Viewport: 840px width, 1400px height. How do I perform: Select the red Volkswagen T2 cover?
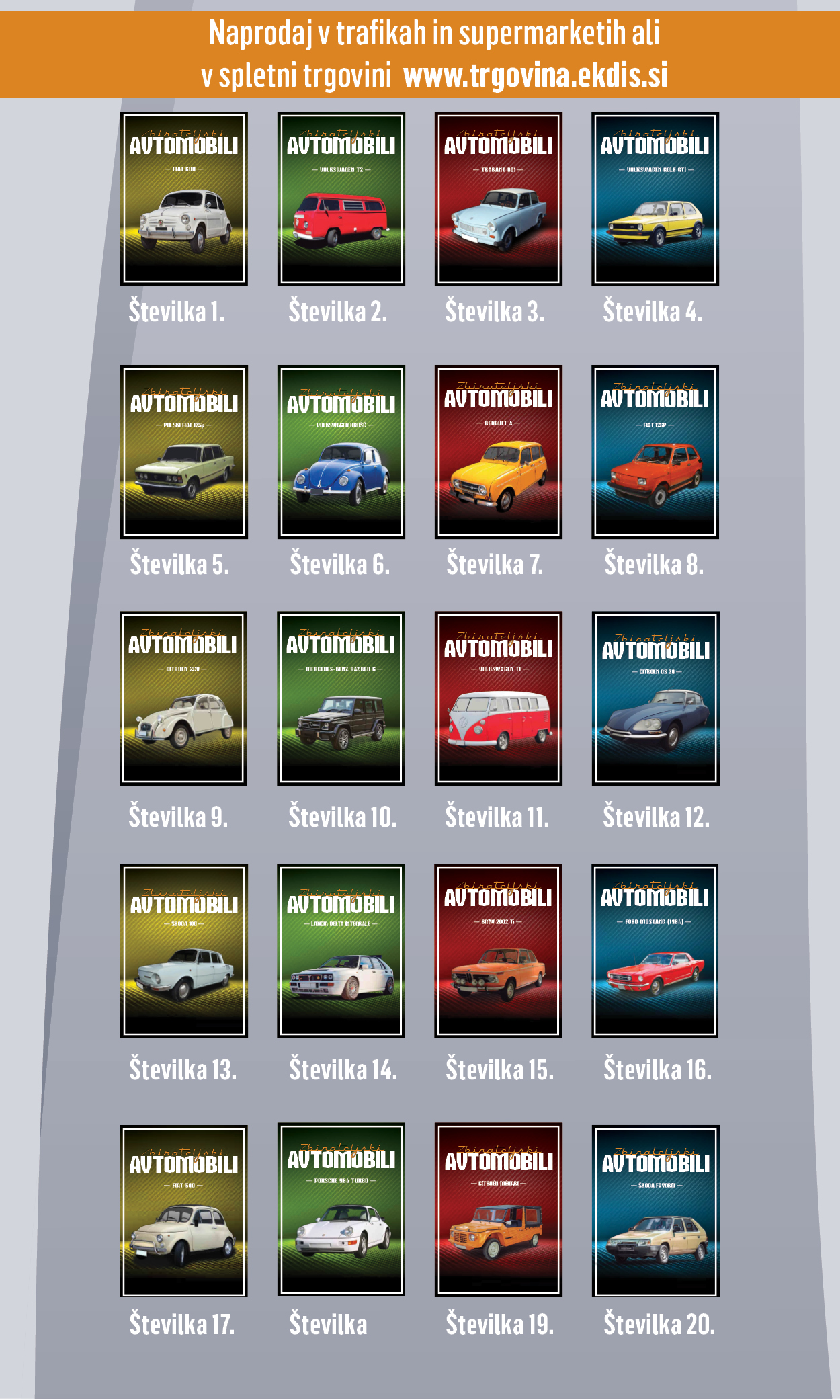pyautogui.click(x=341, y=199)
